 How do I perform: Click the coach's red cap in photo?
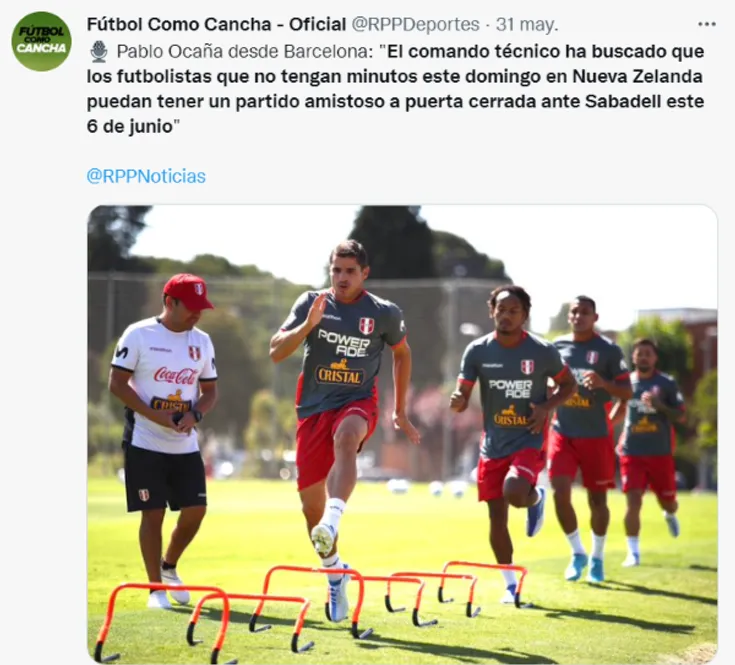[x=188, y=291]
